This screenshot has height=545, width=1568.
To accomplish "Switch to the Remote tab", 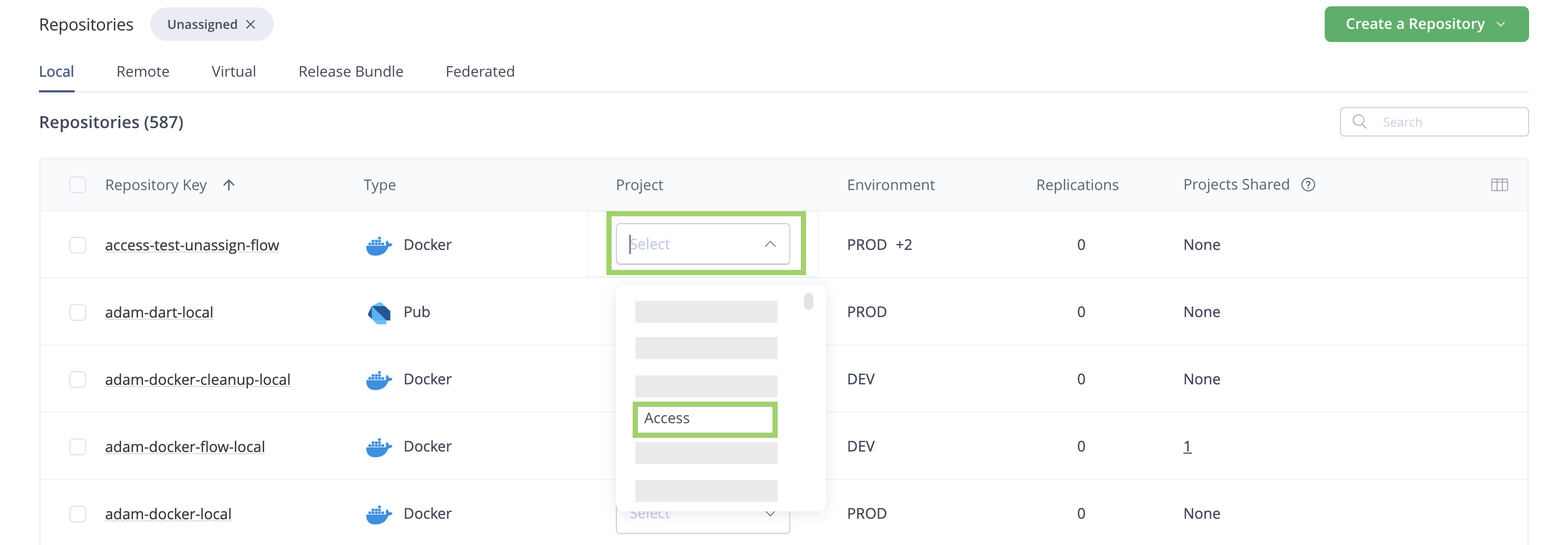I will tap(142, 71).
